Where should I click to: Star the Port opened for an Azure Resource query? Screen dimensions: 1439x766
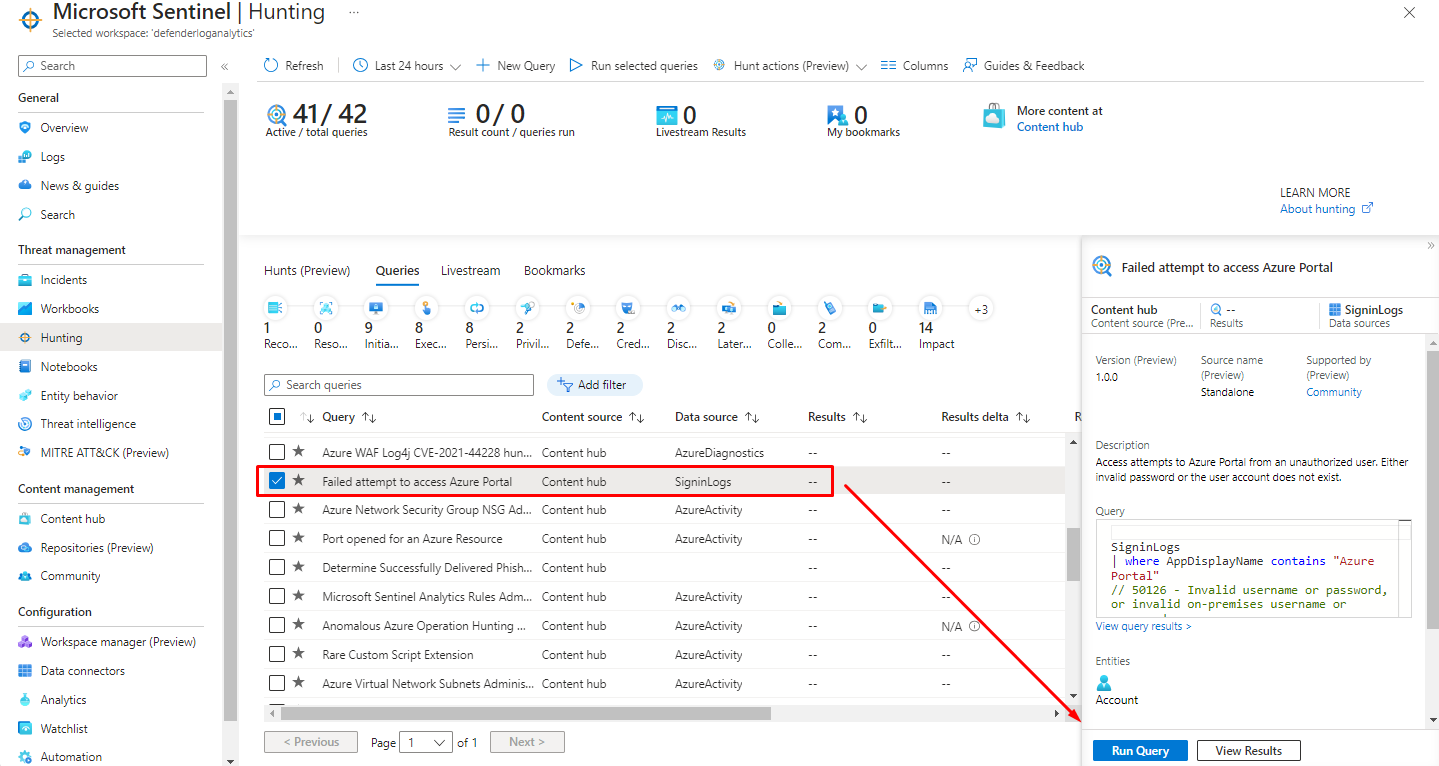coord(298,538)
